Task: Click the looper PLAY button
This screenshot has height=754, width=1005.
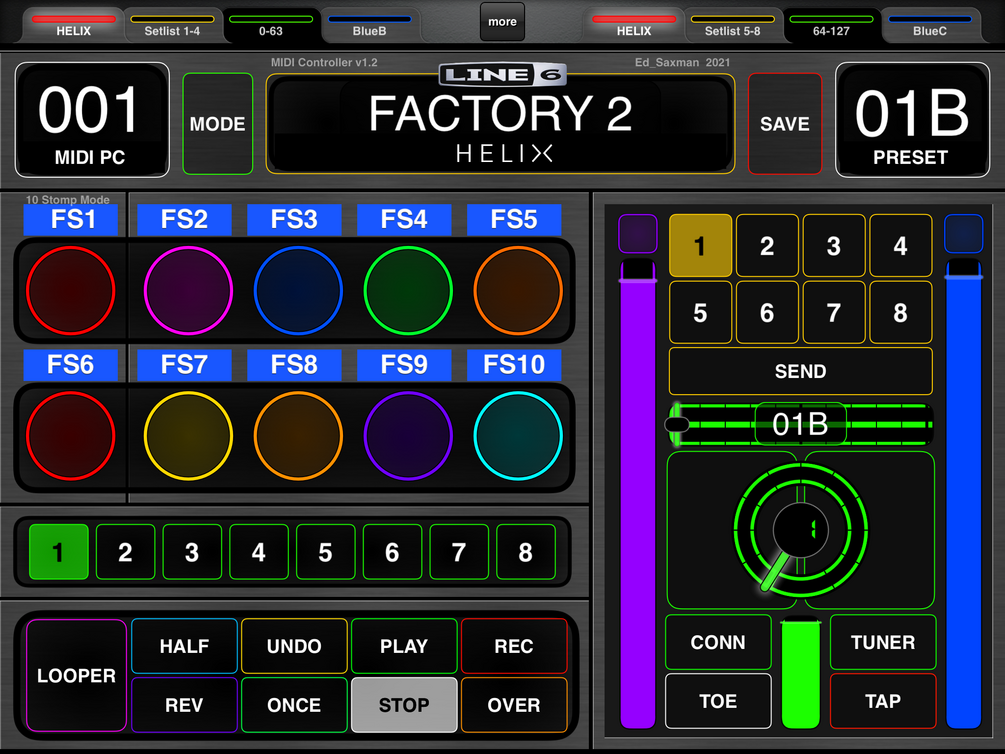Action: (404, 646)
